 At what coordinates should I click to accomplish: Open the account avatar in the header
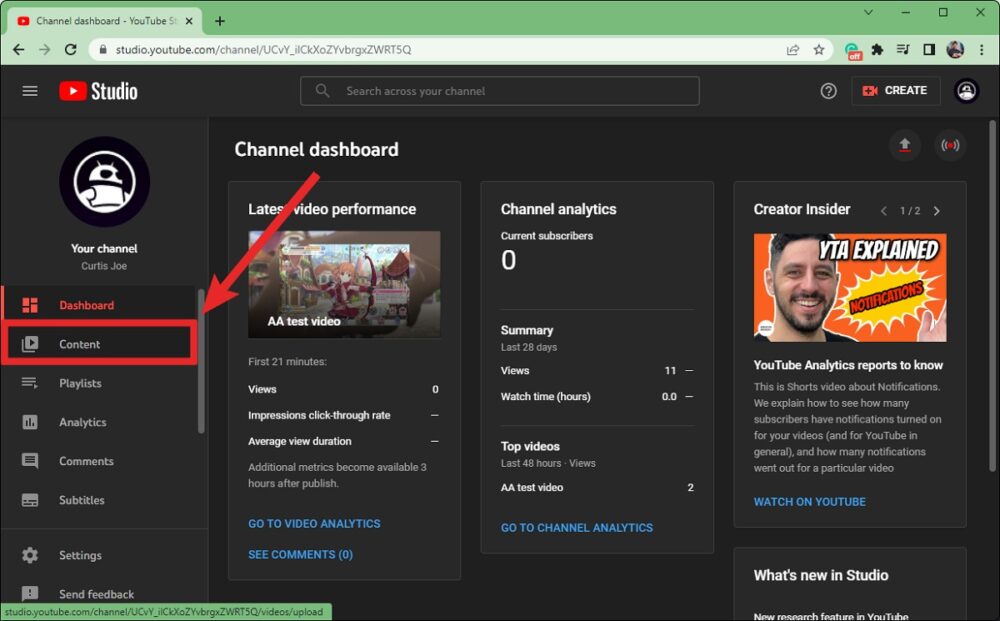966,91
